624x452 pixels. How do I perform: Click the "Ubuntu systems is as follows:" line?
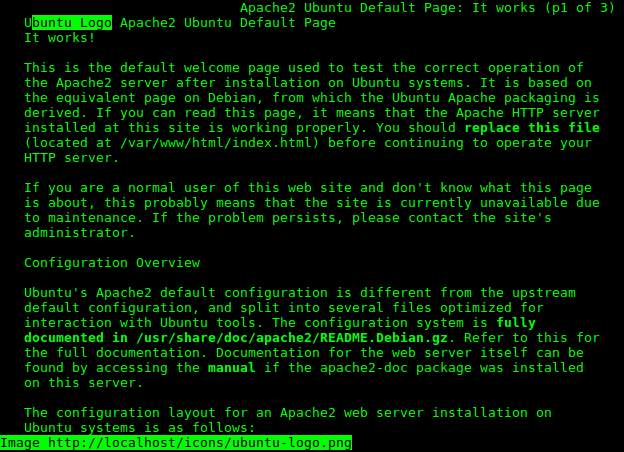[x=139, y=428]
